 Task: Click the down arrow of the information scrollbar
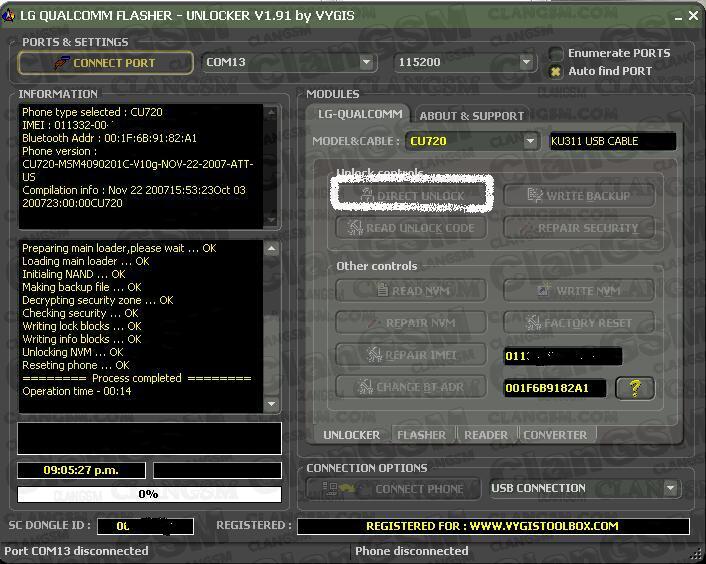[x=272, y=220]
